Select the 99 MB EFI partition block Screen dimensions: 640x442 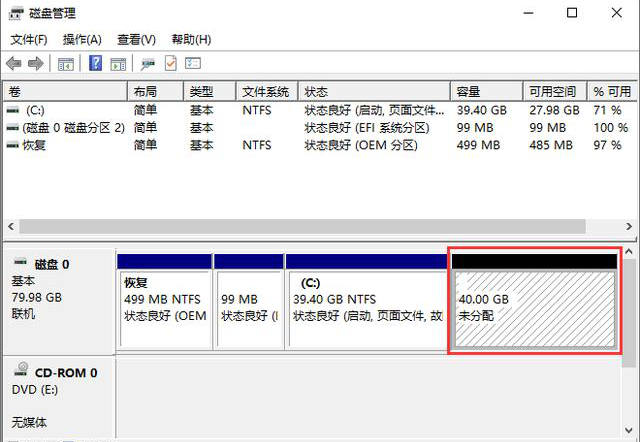tap(249, 302)
